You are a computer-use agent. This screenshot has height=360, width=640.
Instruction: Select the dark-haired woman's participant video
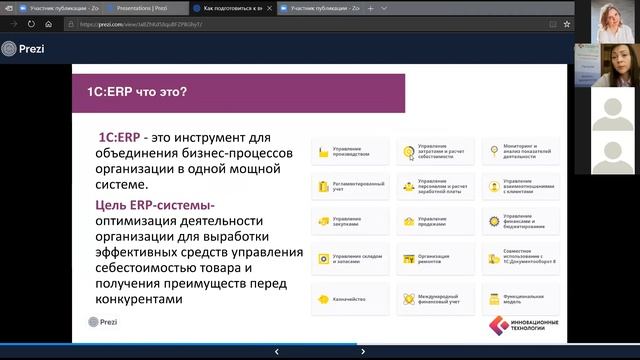pos(607,65)
